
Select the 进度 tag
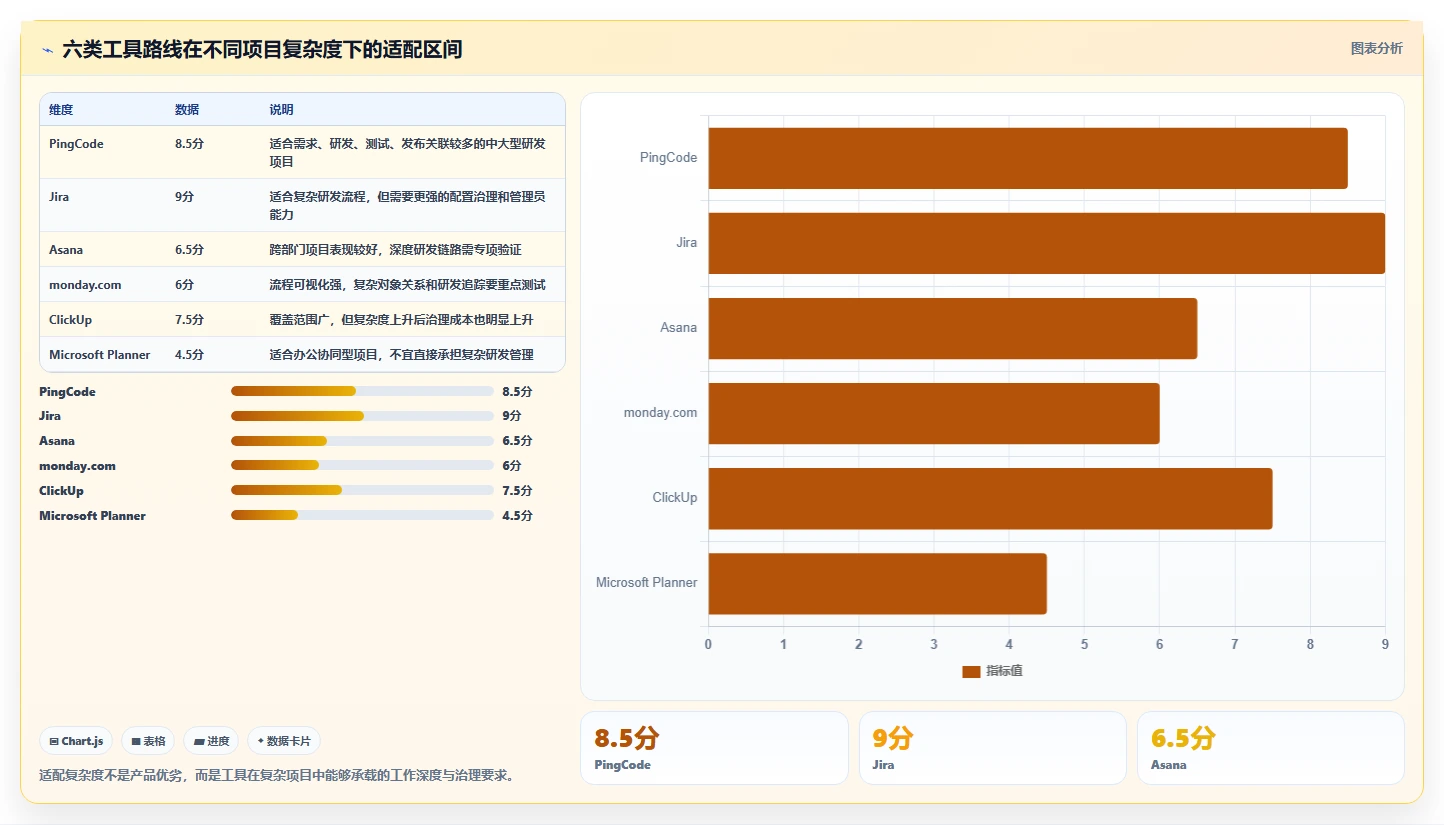tap(211, 741)
